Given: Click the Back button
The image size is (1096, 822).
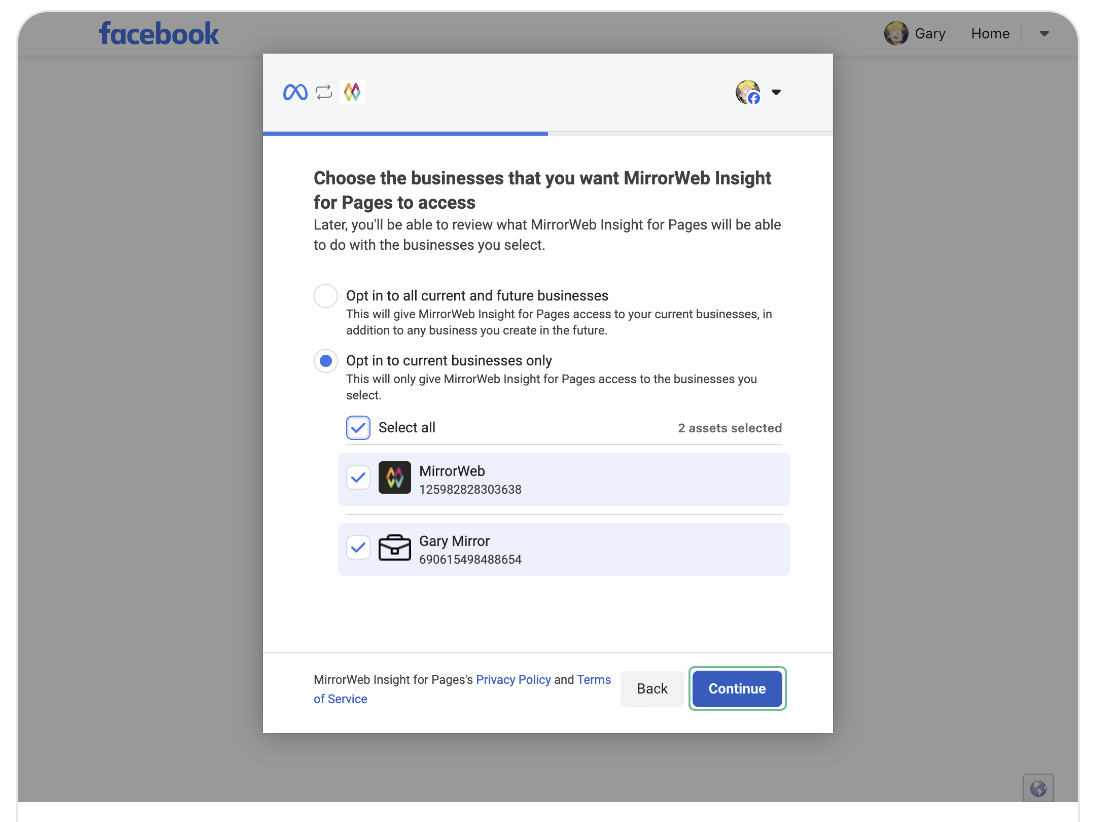Looking at the screenshot, I should 652,688.
